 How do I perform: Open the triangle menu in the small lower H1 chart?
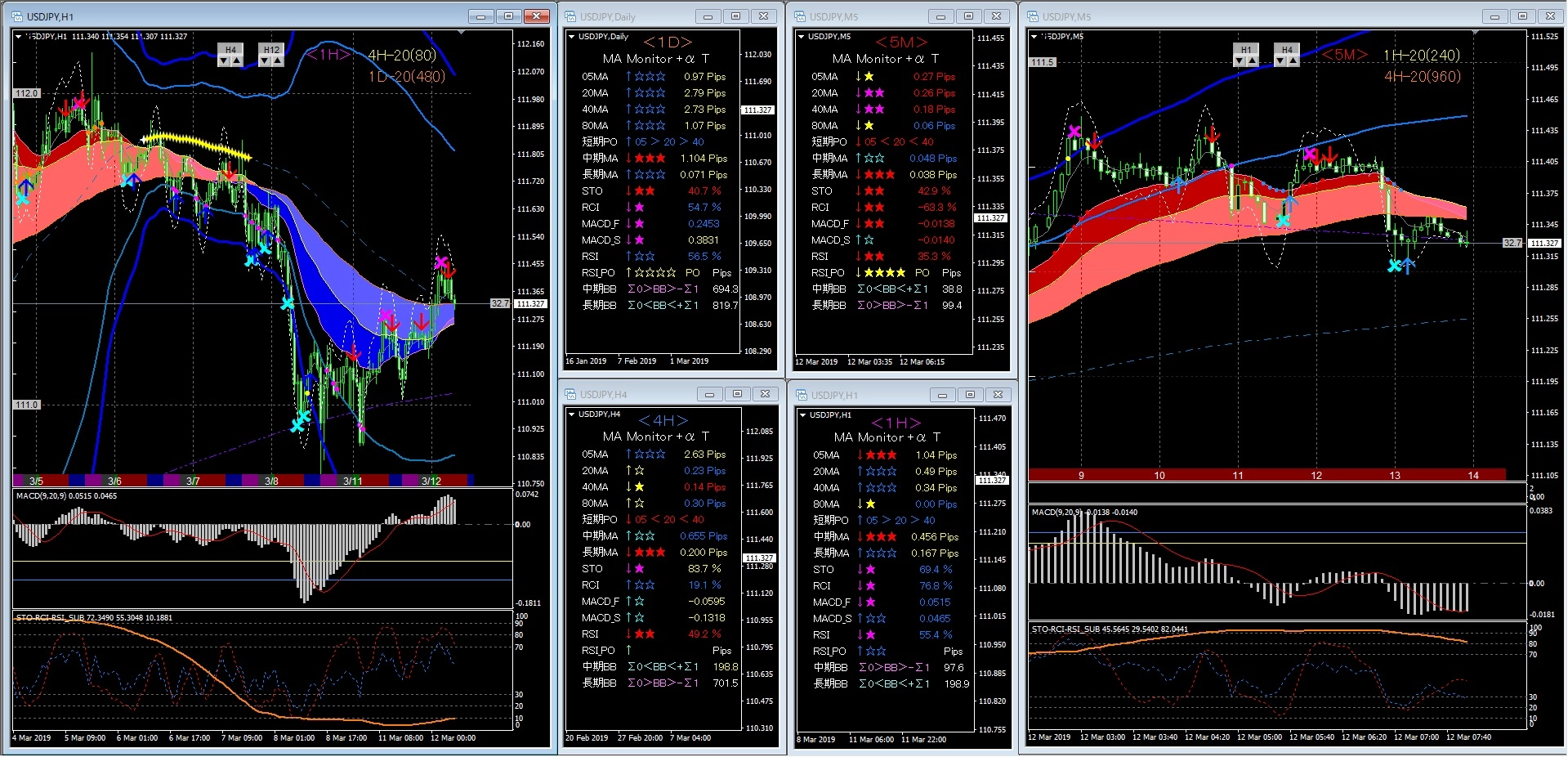[802, 414]
